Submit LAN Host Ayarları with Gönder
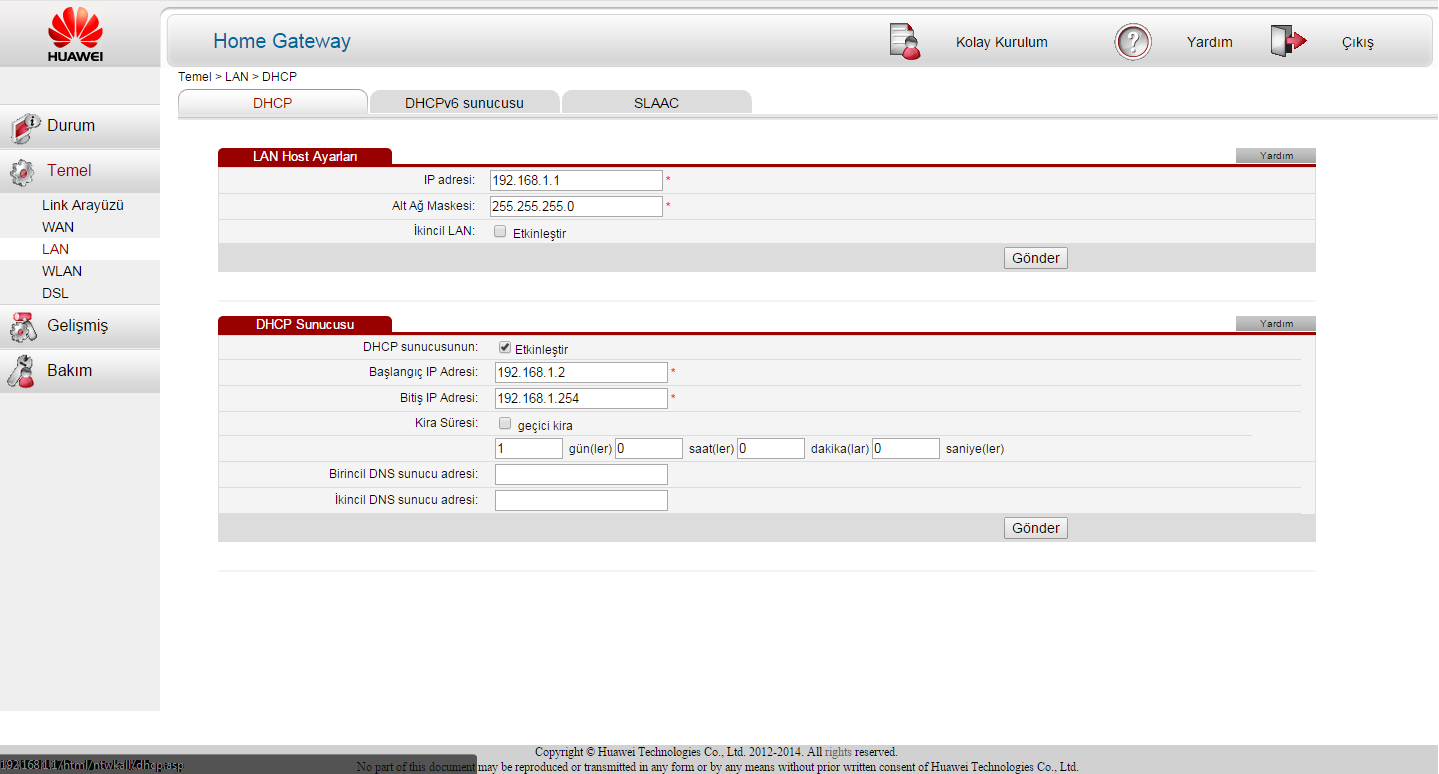This screenshot has width=1439, height=774. 1036,258
